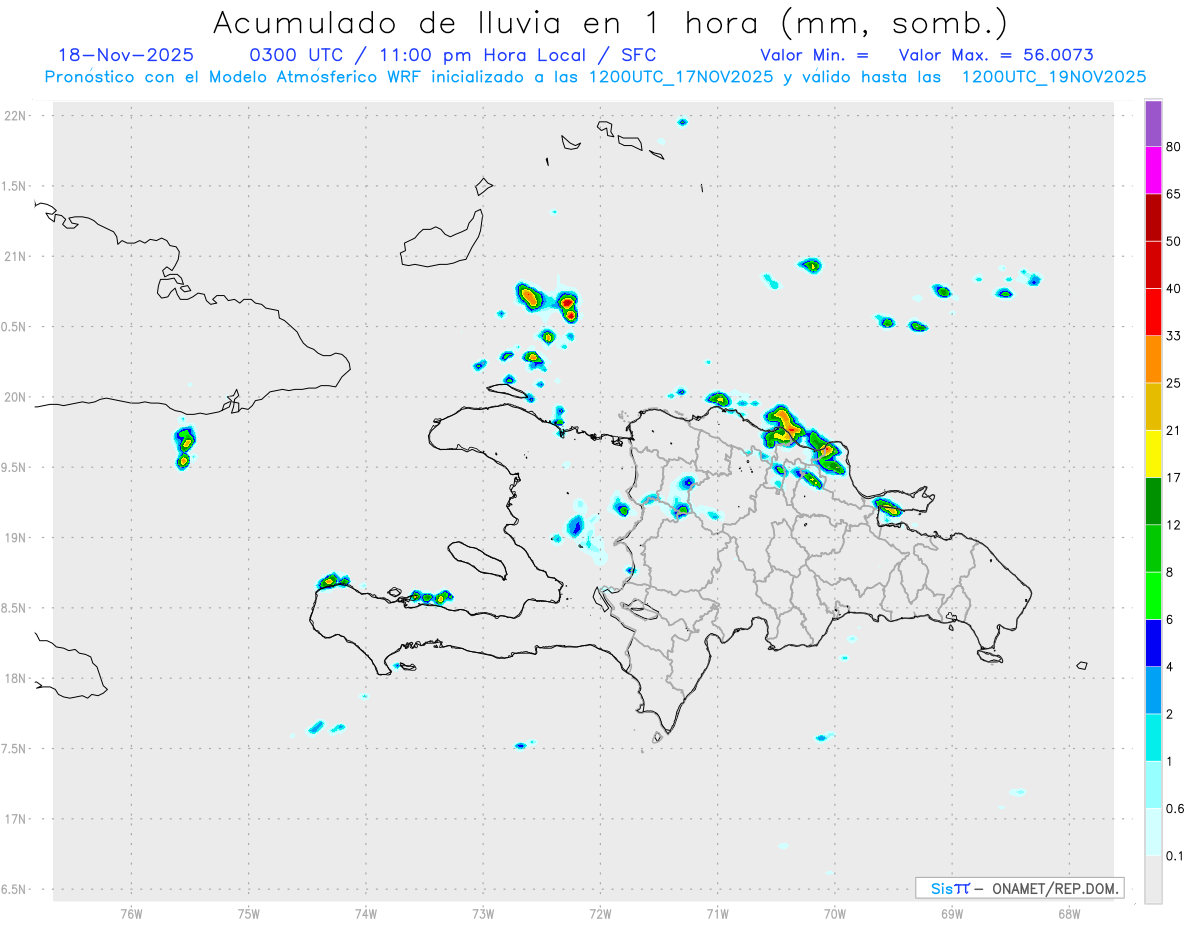Select the '20N' latitude axis label
The width and height of the screenshot is (1200, 927).
pos(15,397)
